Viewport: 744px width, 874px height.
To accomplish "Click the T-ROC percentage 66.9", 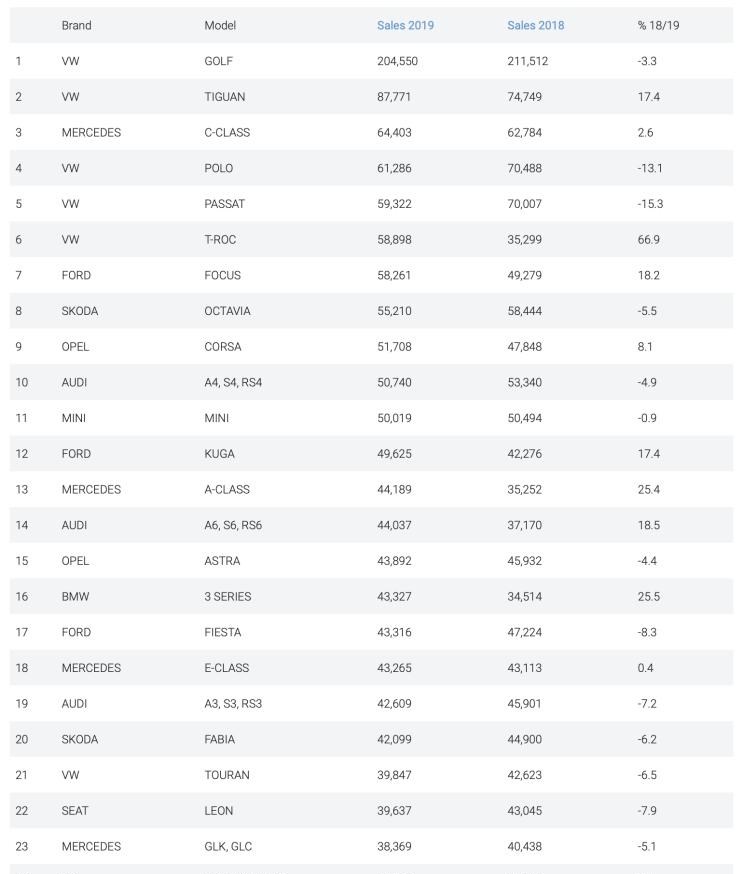I will click(x=649, y=239).
